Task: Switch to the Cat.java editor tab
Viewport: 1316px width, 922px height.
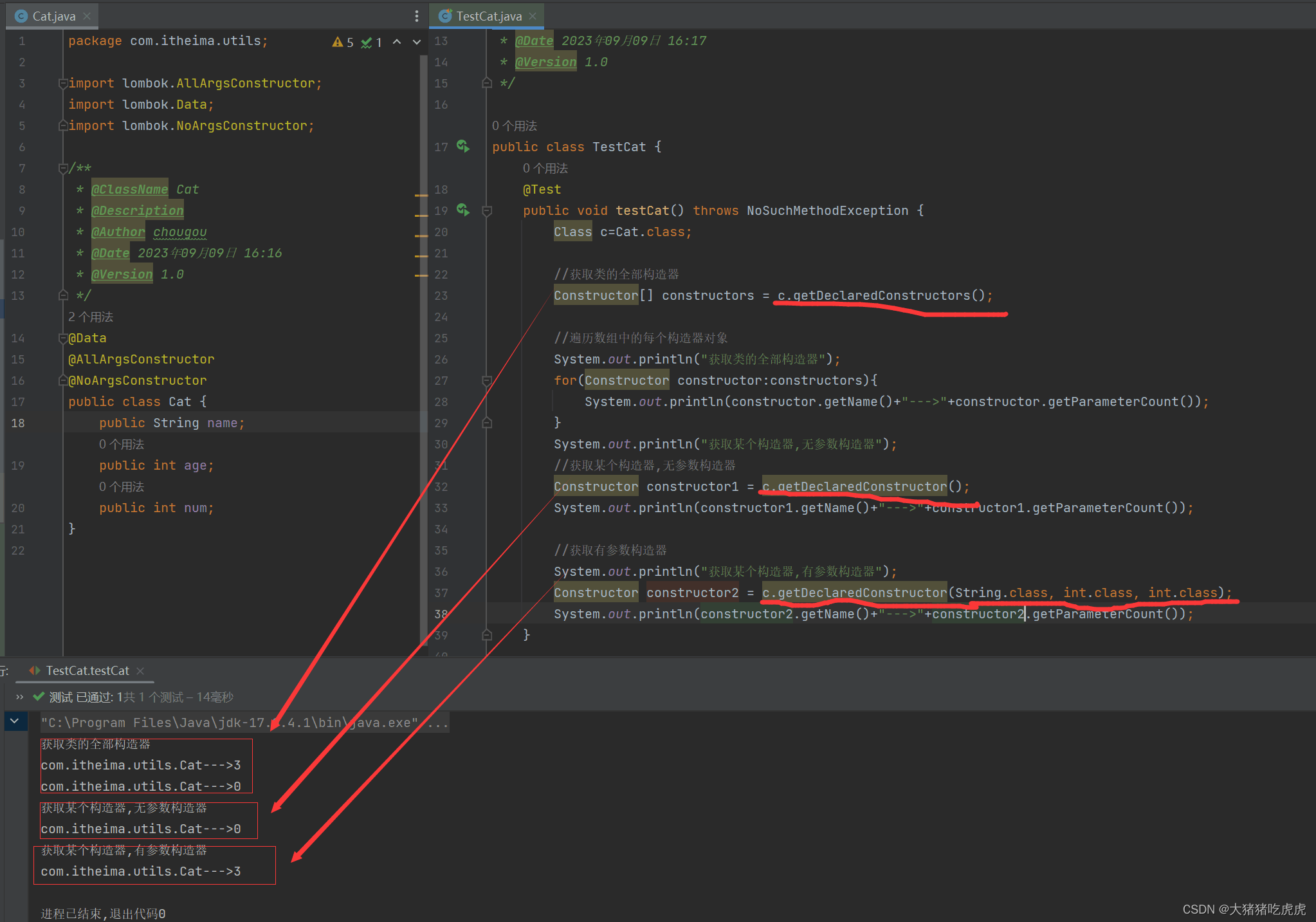Action: click(x=53, y=16)
